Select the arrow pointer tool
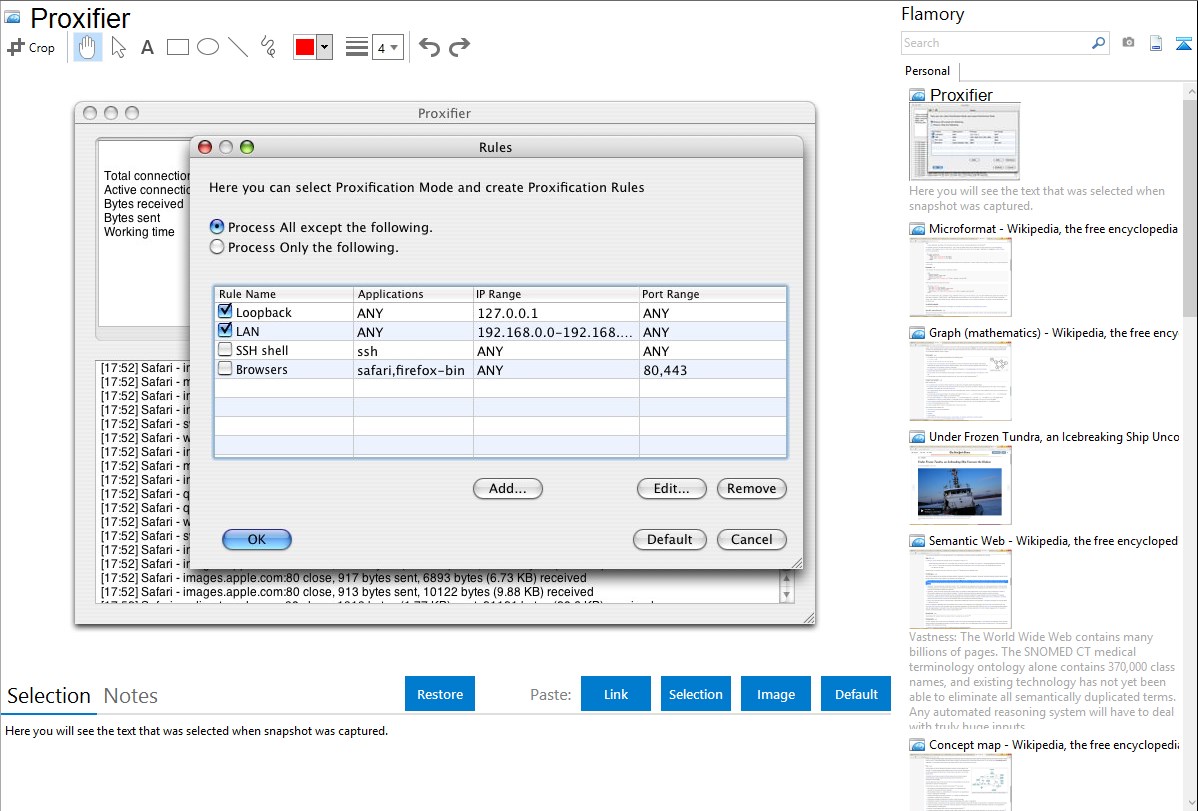1198x811 pixels. (118, 47)
